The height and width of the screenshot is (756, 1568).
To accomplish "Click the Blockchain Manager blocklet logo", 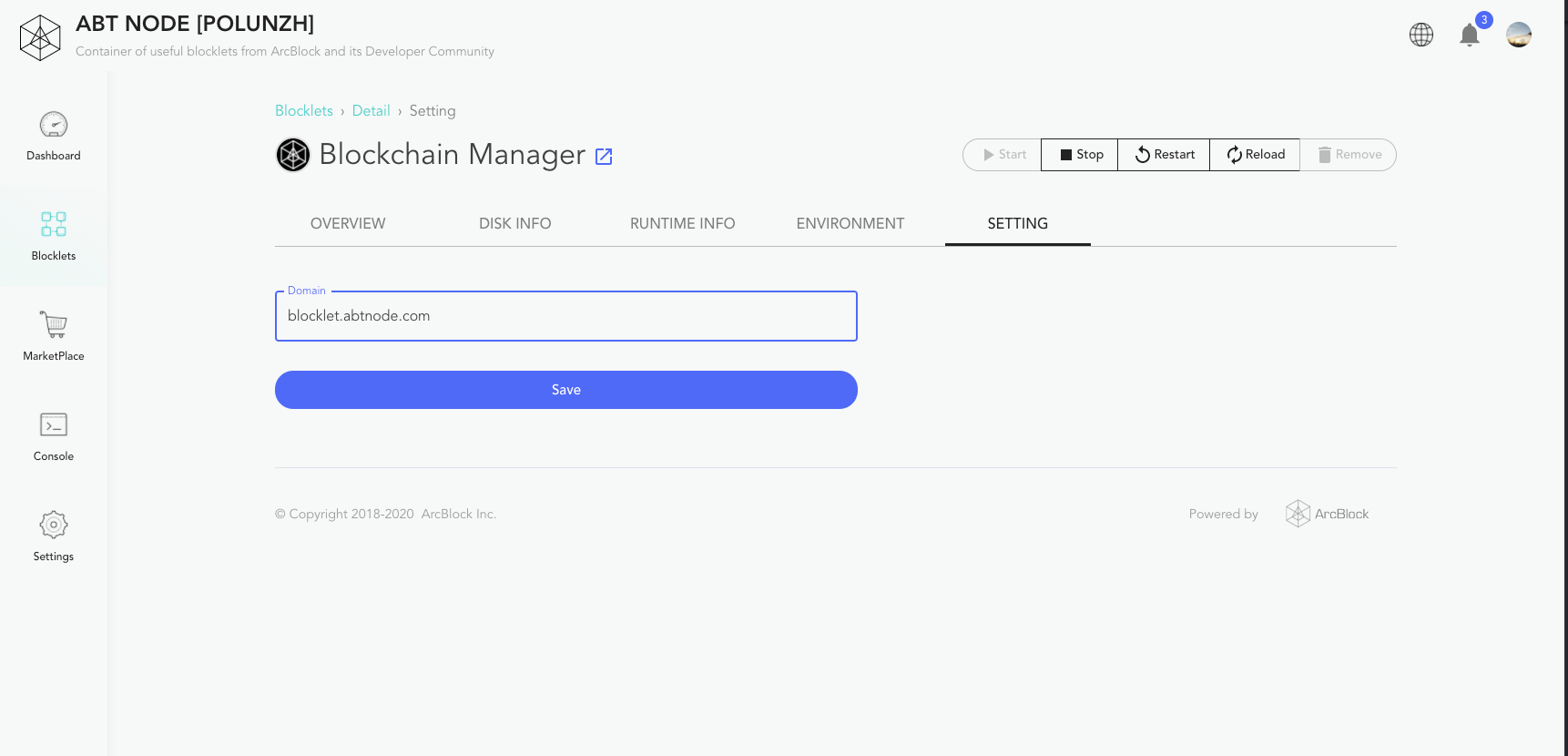I will [293, 155].
